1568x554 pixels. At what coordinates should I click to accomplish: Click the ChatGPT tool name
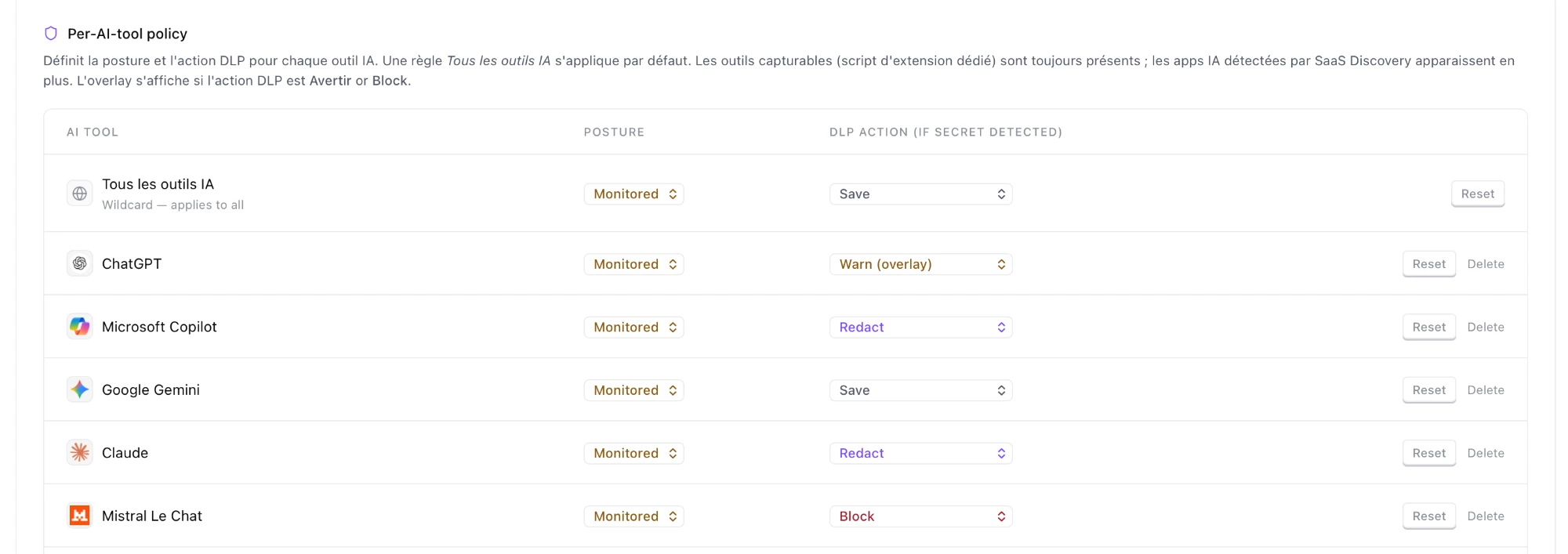pos(132,264)
